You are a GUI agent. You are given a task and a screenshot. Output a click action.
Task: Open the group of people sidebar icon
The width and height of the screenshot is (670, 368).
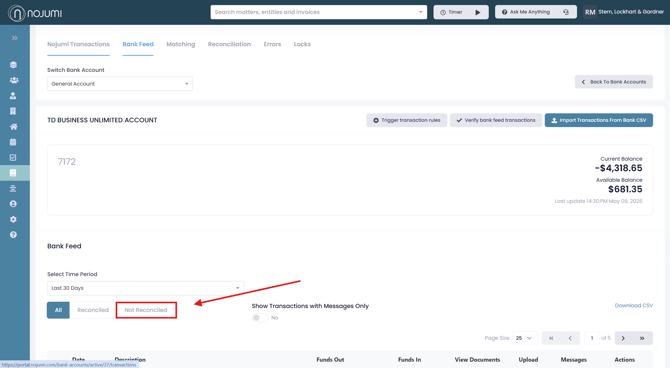(14, 80)
